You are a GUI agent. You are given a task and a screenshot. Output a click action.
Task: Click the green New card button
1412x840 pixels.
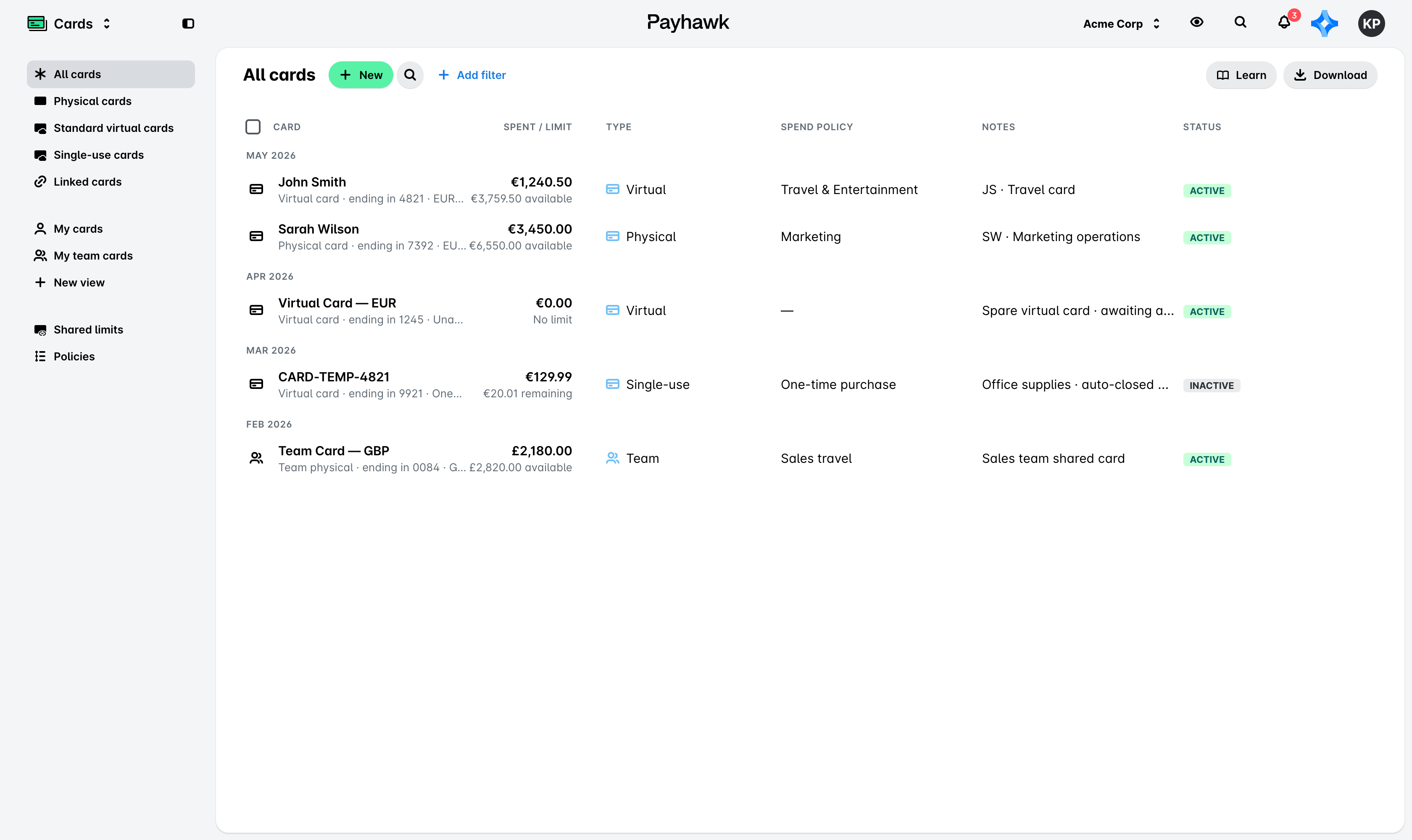point(361,75)
